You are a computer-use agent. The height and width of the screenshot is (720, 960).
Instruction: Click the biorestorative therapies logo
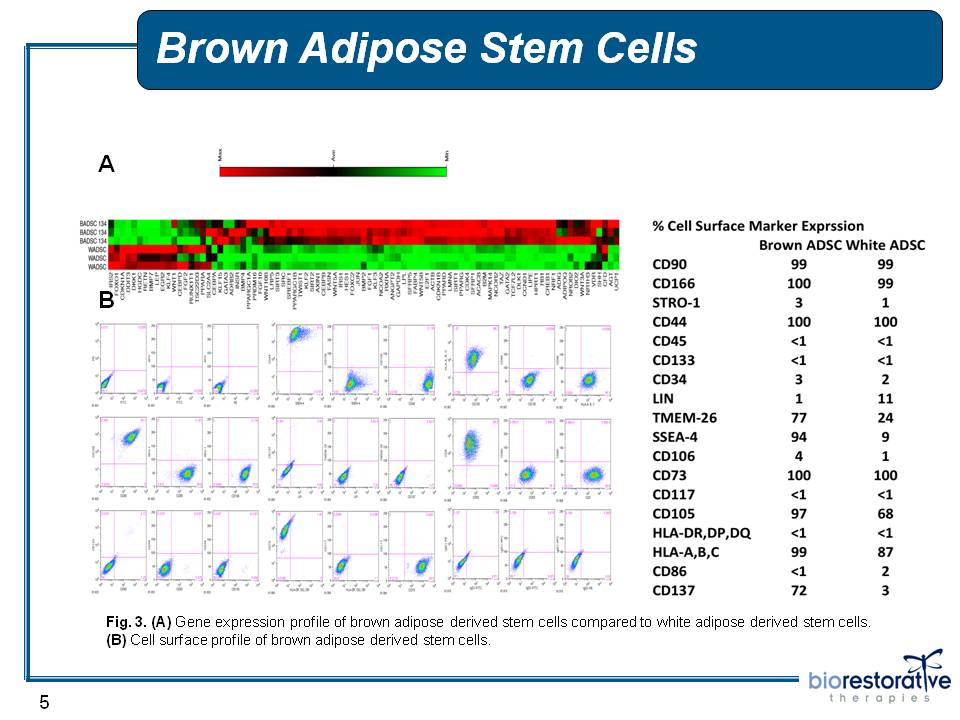880,676
